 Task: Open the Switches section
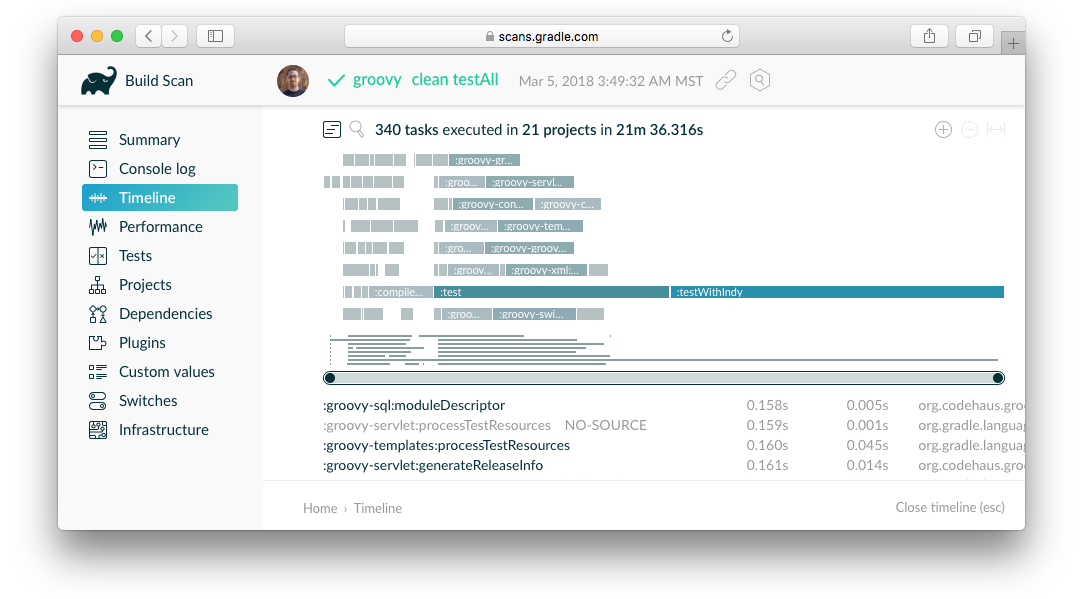tap(148, 401)
